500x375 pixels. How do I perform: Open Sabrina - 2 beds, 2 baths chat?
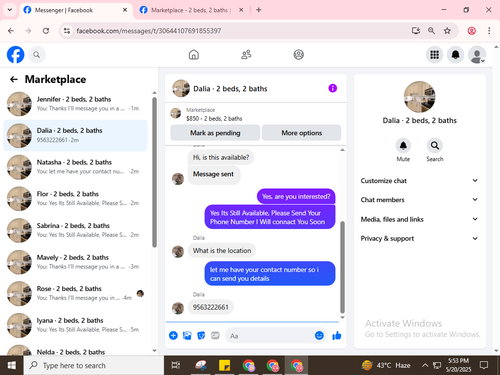point(75,230)
